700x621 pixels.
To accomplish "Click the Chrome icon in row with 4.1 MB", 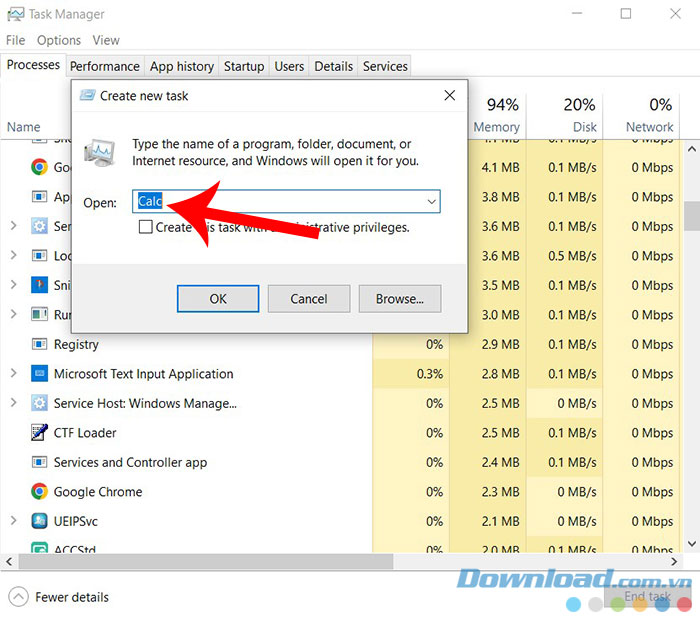I will tap(39, 167).
